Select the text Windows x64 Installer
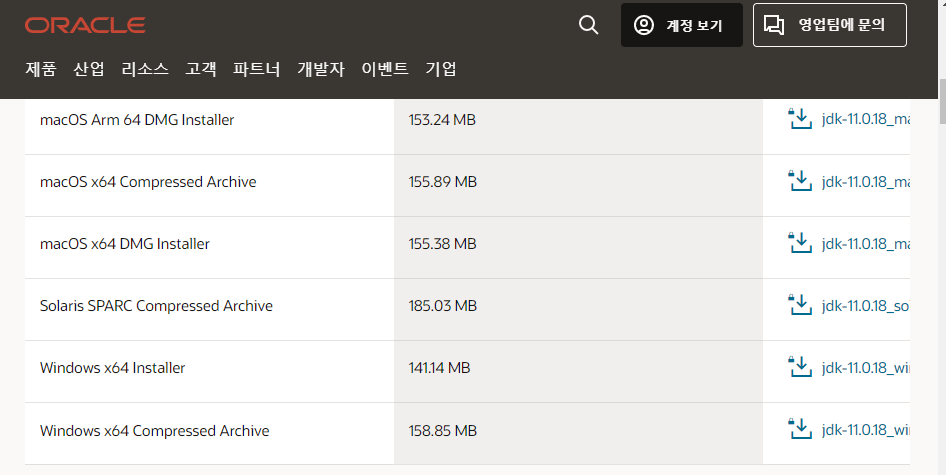Screen dimensions: 946x475 click(x=112, y=368)
